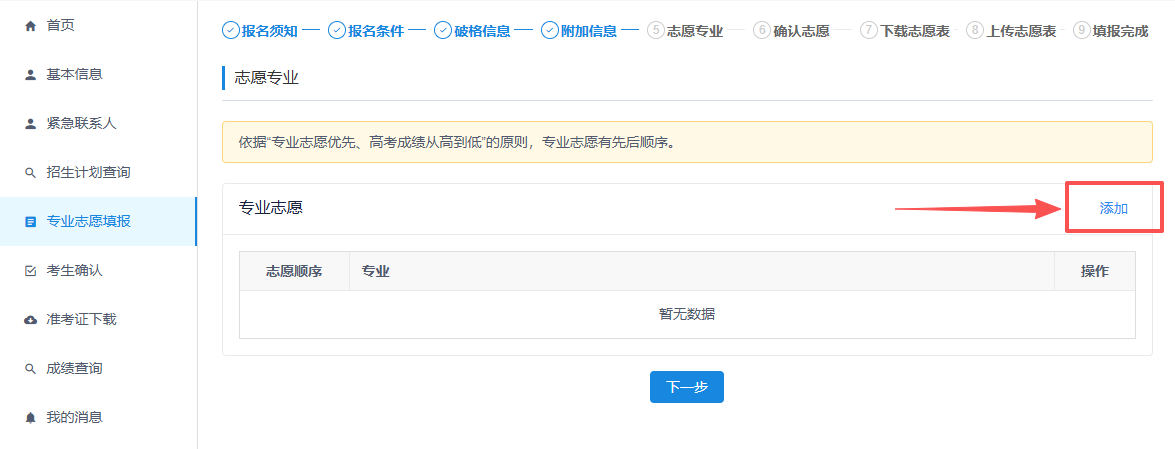This screenshot has height=449, width=1175.
Task: Click the magnifier icon beside 成绩查询
Action: [x=30, y=369]
